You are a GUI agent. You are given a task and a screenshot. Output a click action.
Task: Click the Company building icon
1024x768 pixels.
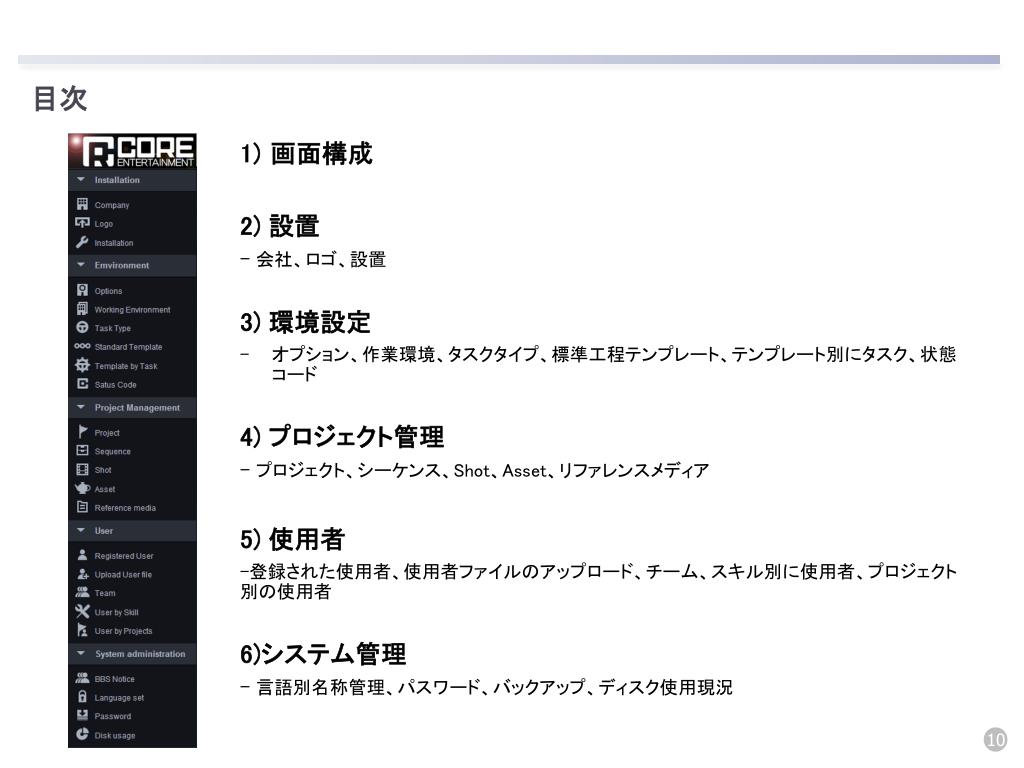click(x=82, y=204)
